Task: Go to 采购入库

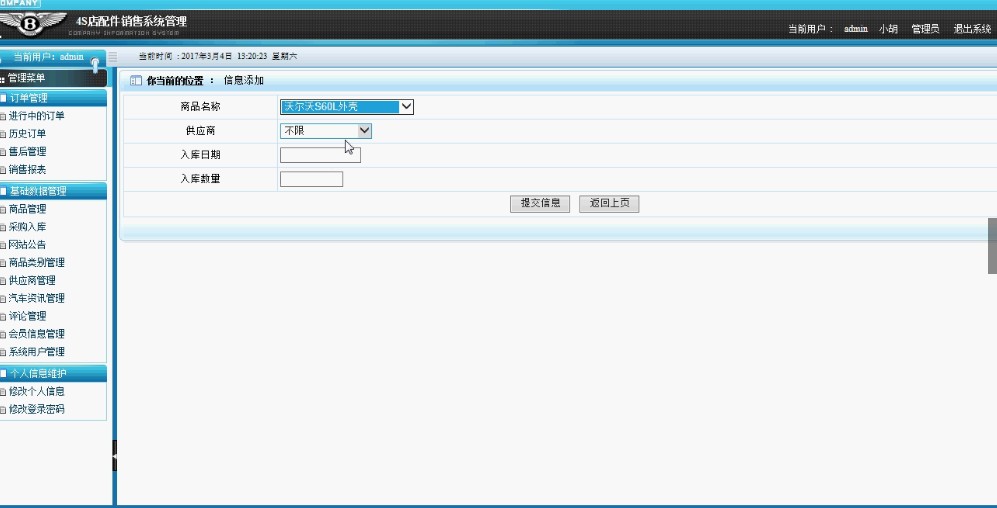Action: click(27, 227)
